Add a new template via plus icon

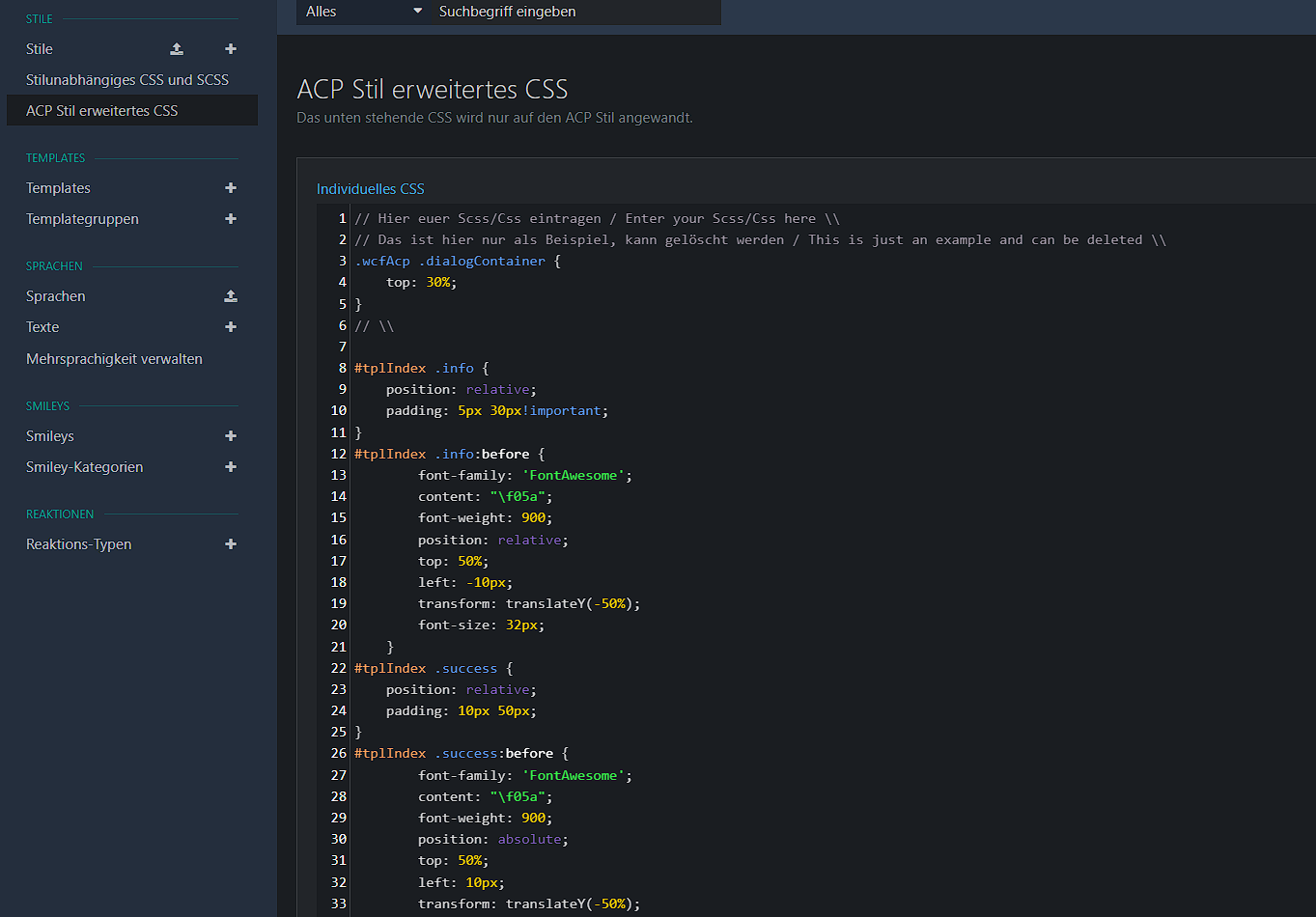231,188
